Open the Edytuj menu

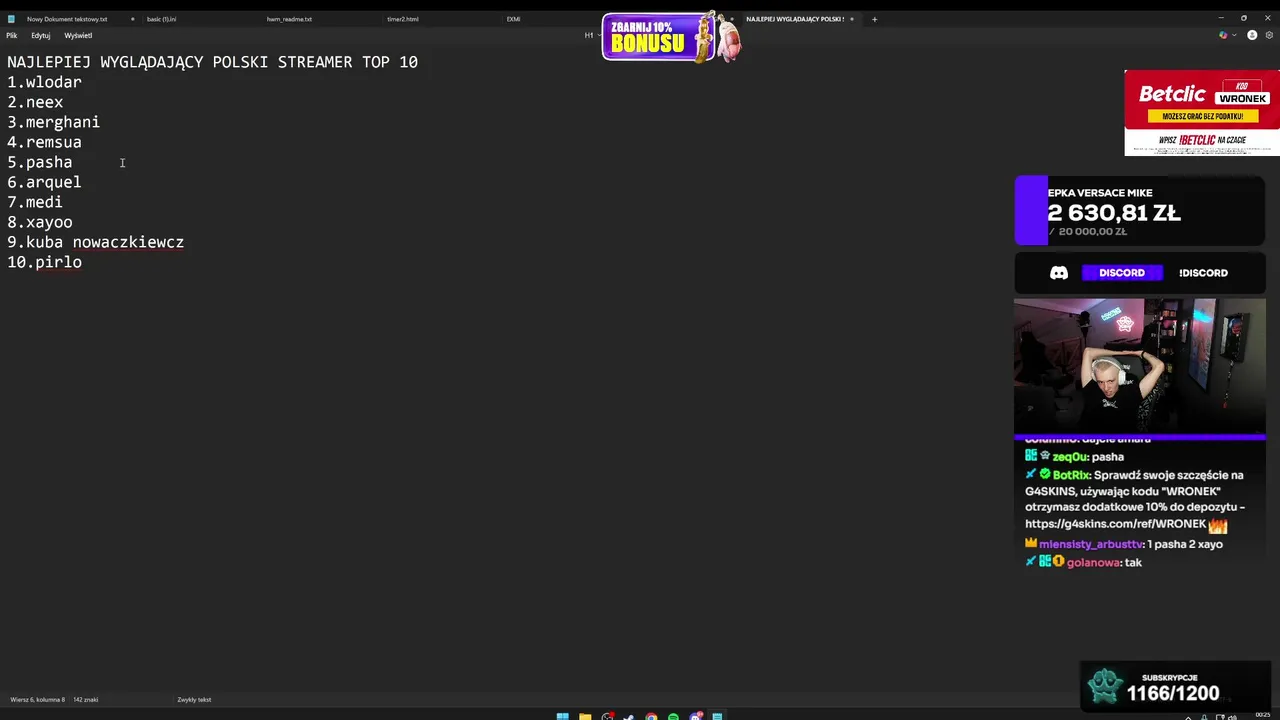pyautogui.click(x=40, y=35)
